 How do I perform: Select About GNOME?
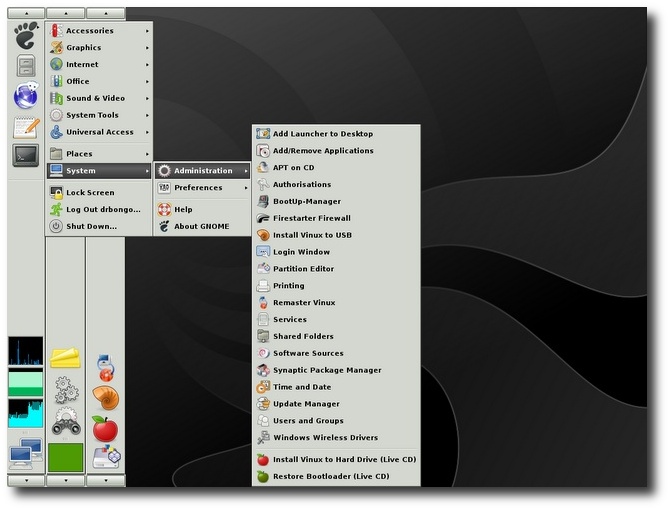click(x=203, y=226)
